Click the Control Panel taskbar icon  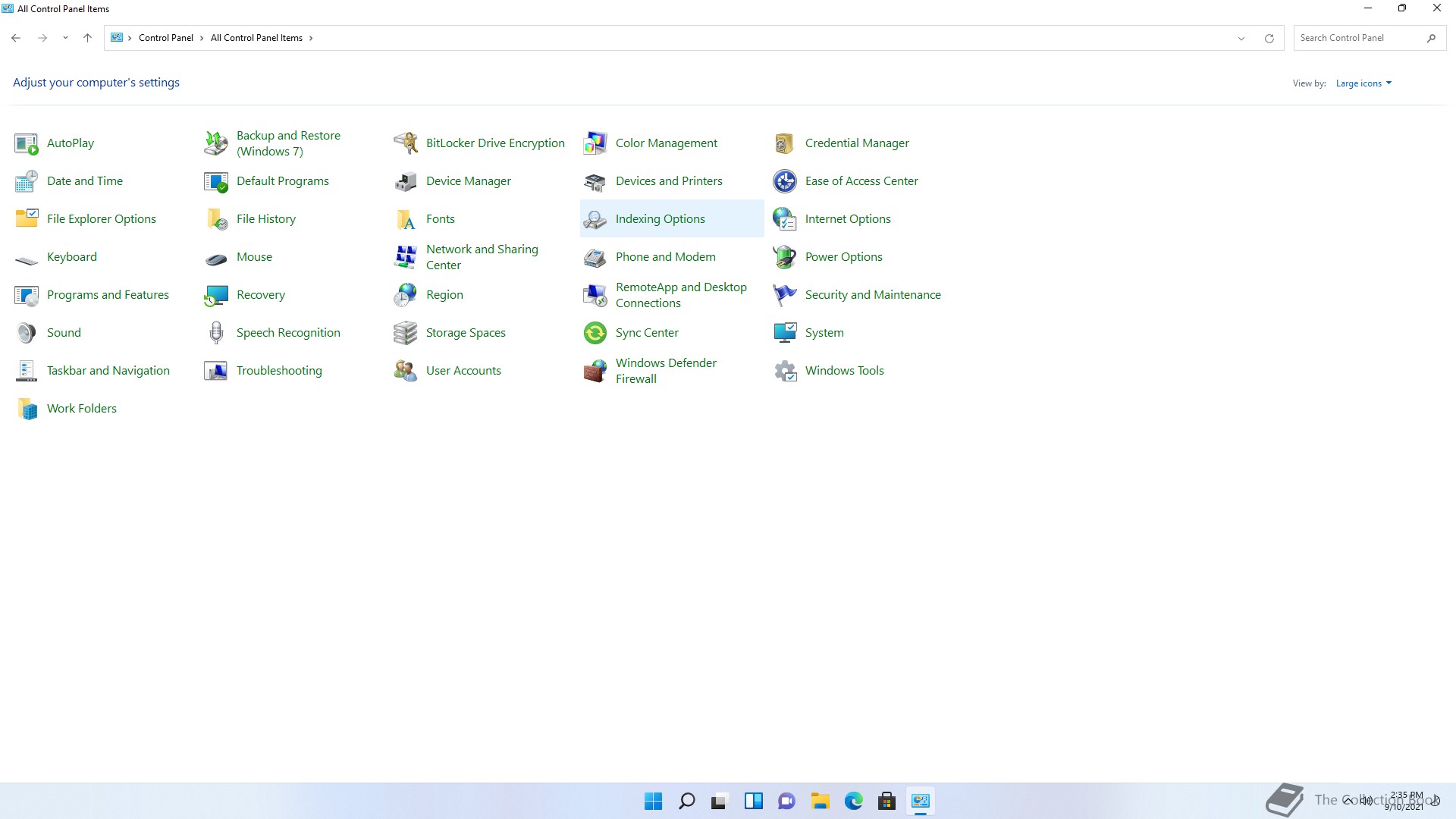pyautogui.click(x=920, y=801)
